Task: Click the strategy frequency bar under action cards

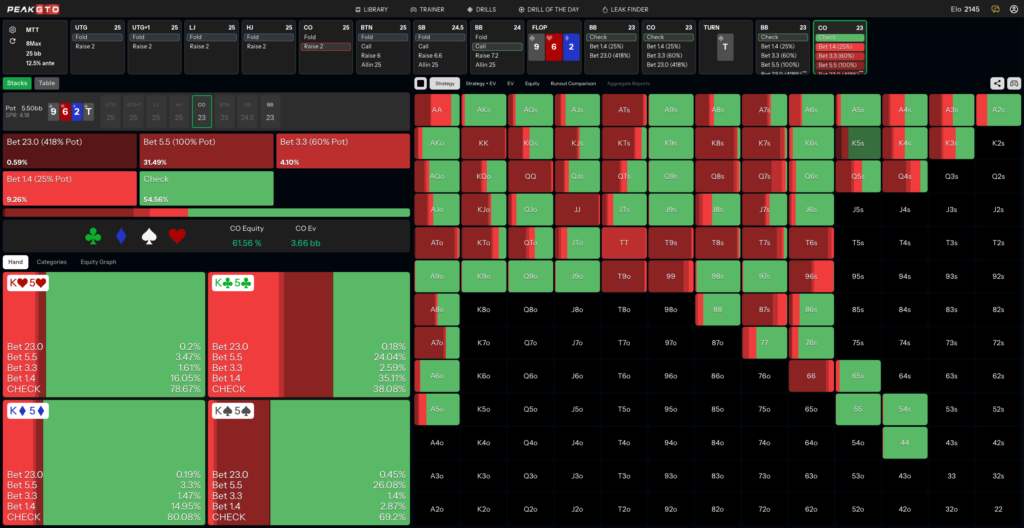Action: point(206,212)
